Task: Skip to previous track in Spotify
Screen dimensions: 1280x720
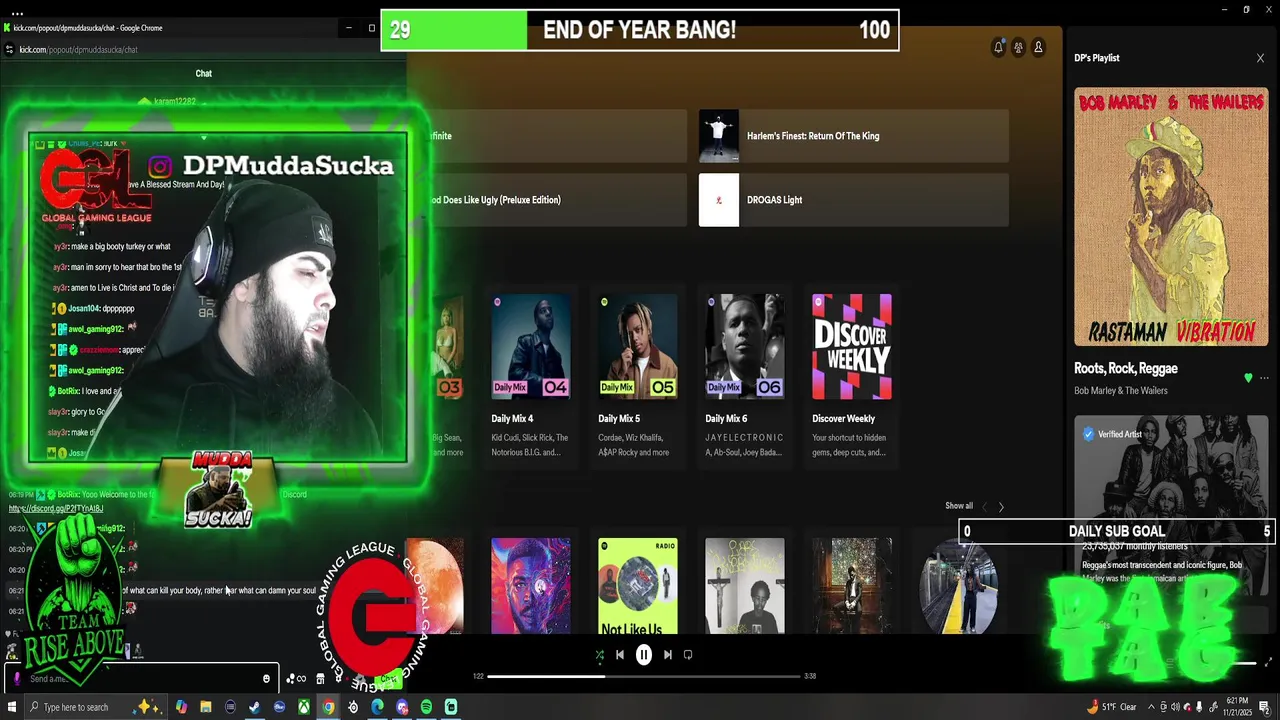Action: coord(620,655)
